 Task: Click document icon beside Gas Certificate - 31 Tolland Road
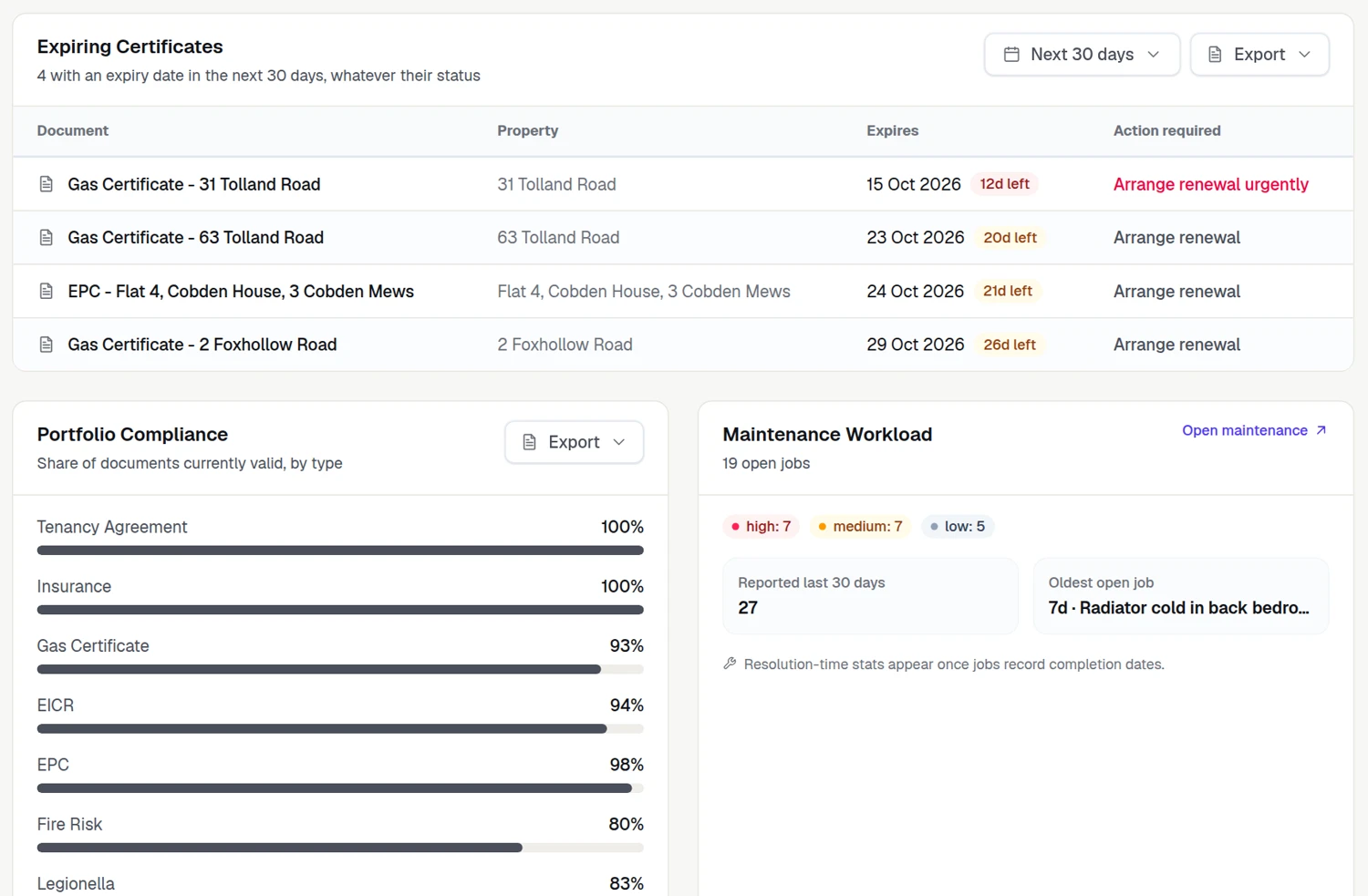(x=47, y=184)
